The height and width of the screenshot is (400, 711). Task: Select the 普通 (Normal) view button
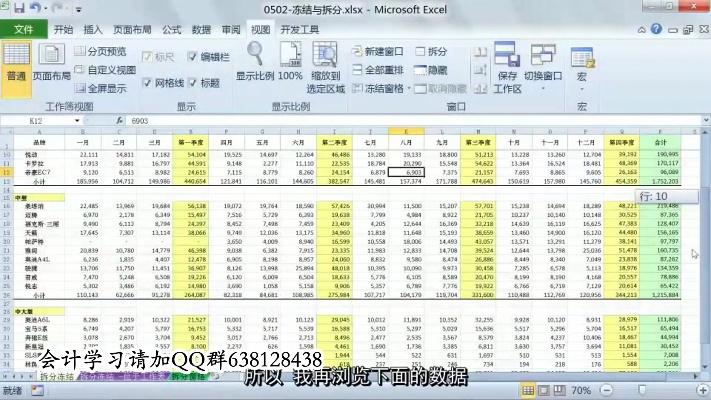[x=16, y=68]
